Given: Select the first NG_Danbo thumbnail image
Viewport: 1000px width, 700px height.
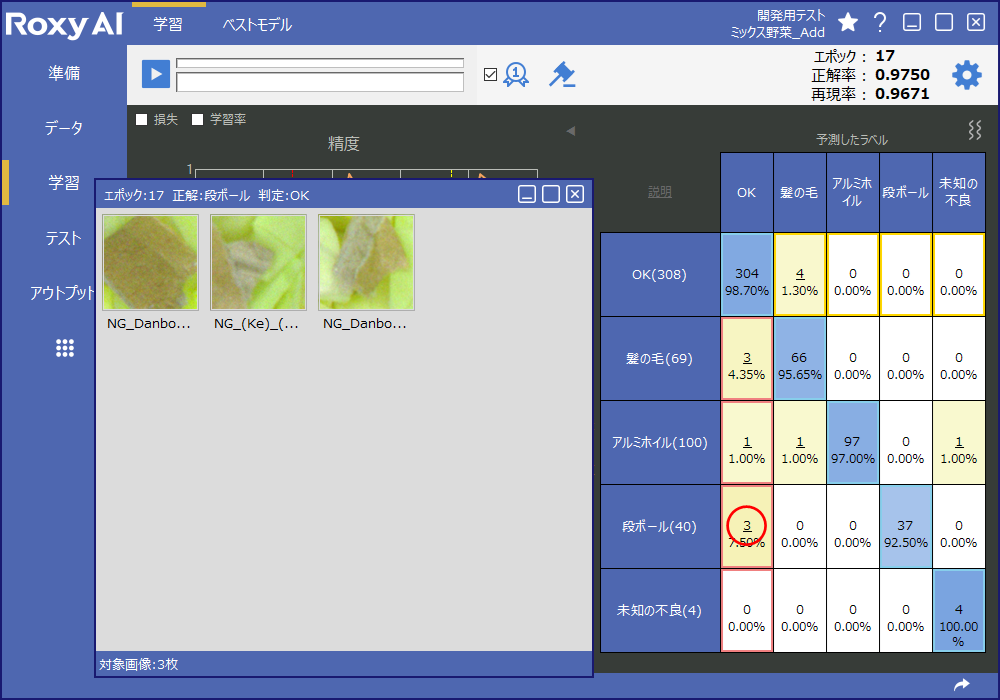Looking at the screenshot, I should coord(150,262).
